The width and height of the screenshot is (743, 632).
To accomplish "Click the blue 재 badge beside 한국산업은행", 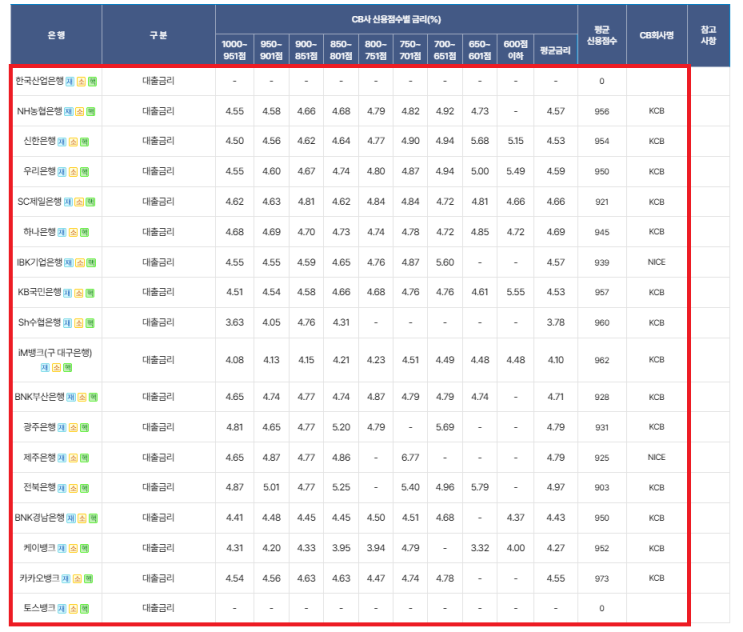I will point(70,81).
